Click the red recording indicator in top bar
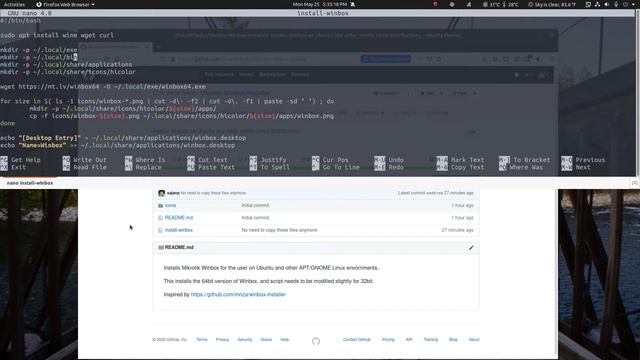640x360 pixels. (x=435, y=4)
